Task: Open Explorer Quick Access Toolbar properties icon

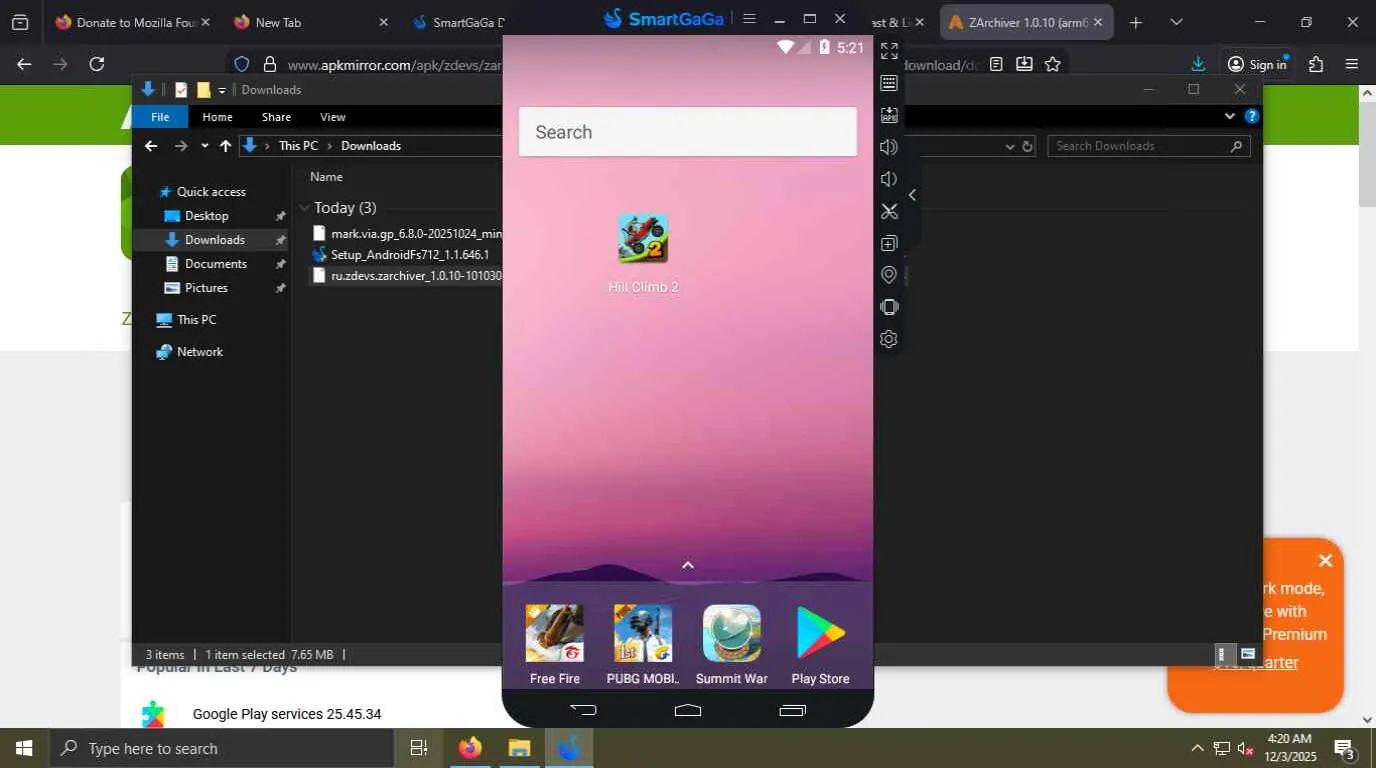Action: [x=181, y=90]
